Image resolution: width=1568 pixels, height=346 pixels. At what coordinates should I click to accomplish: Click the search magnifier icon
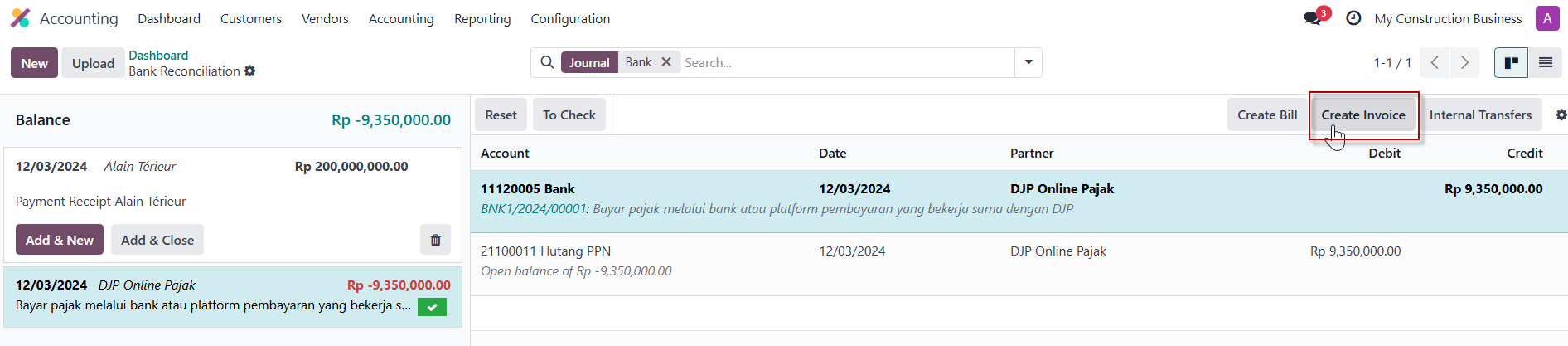coord(547,62)
